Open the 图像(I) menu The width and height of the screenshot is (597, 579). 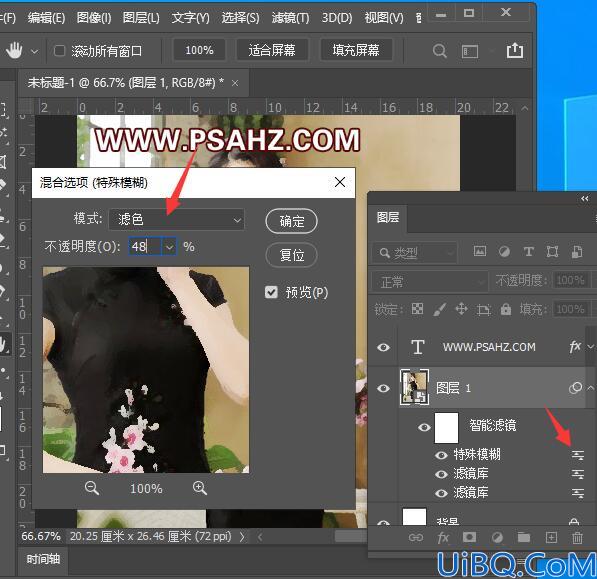pos(94,18)
